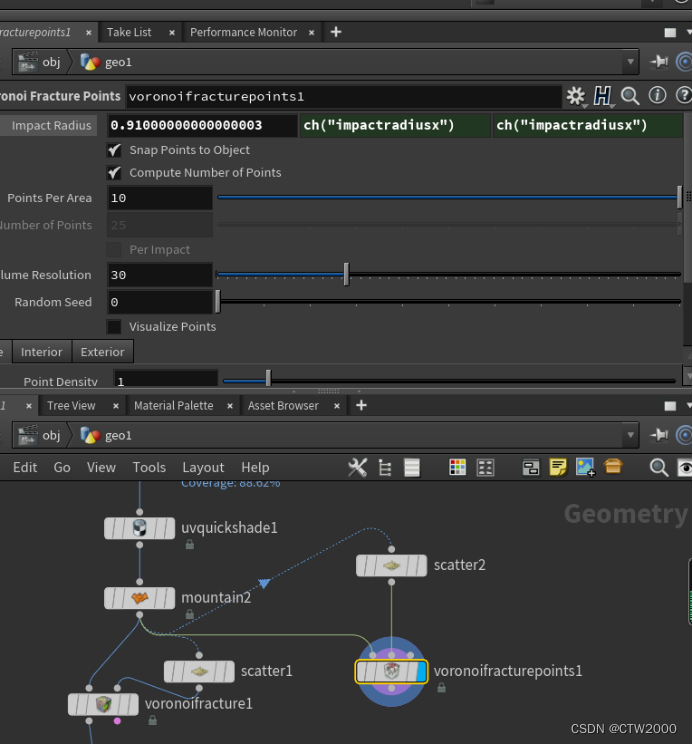Click the Impact Radius first value field
This screenshot has width=693, height=744.
203,125
